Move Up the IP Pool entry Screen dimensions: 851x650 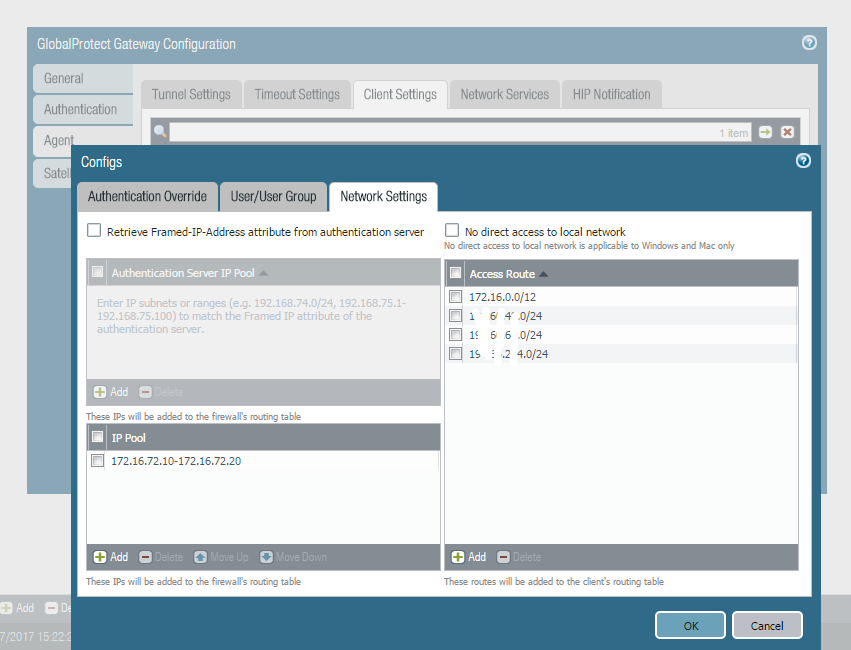point(221,557)
